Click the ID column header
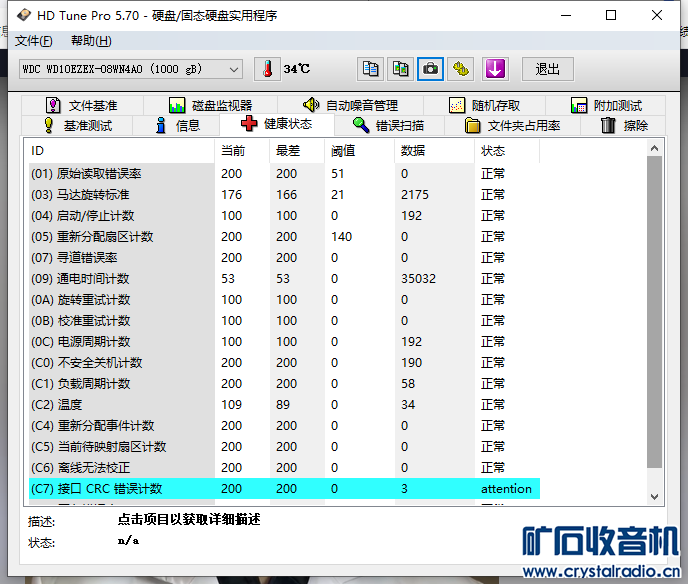 pos(122,151)
